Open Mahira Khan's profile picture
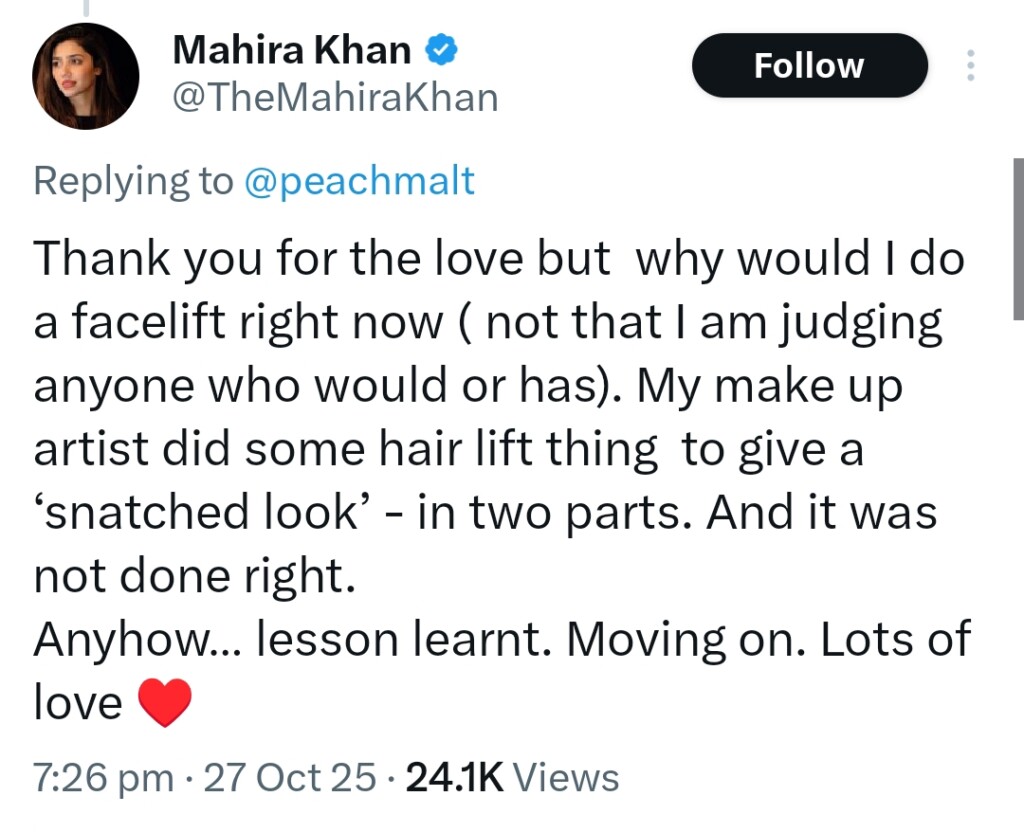 pyautogui.click(x=85, y=76)
